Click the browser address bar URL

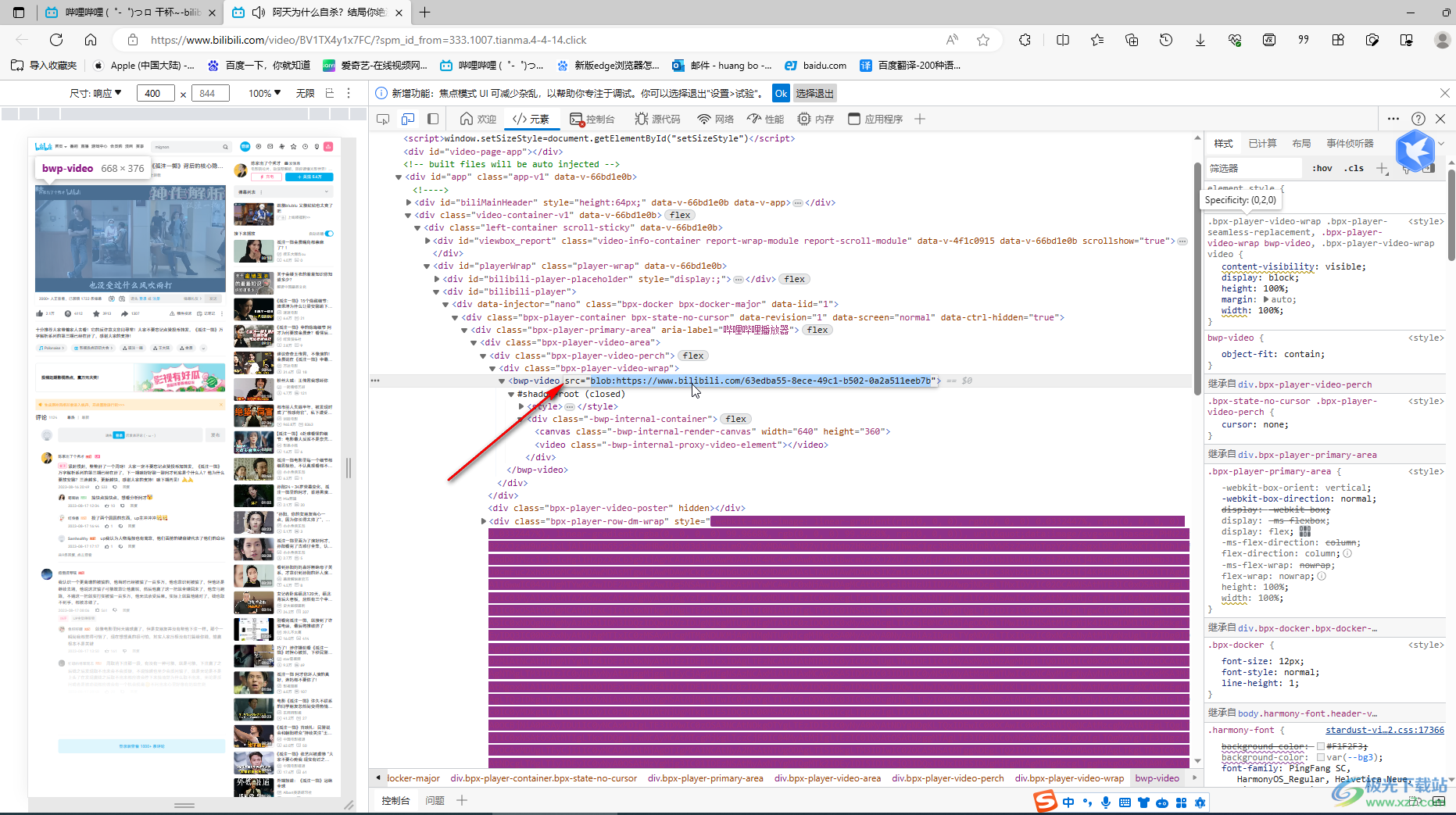point(368,40)
